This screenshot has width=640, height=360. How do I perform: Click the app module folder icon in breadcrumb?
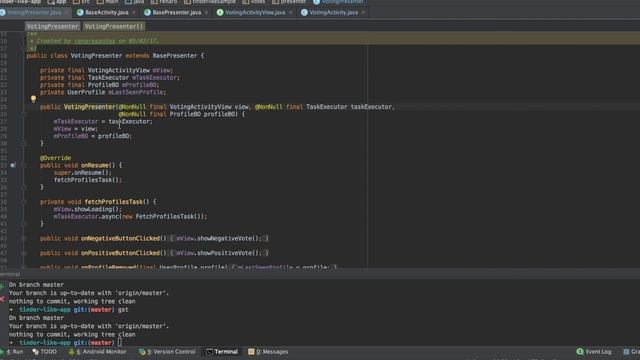coord(51,2)
